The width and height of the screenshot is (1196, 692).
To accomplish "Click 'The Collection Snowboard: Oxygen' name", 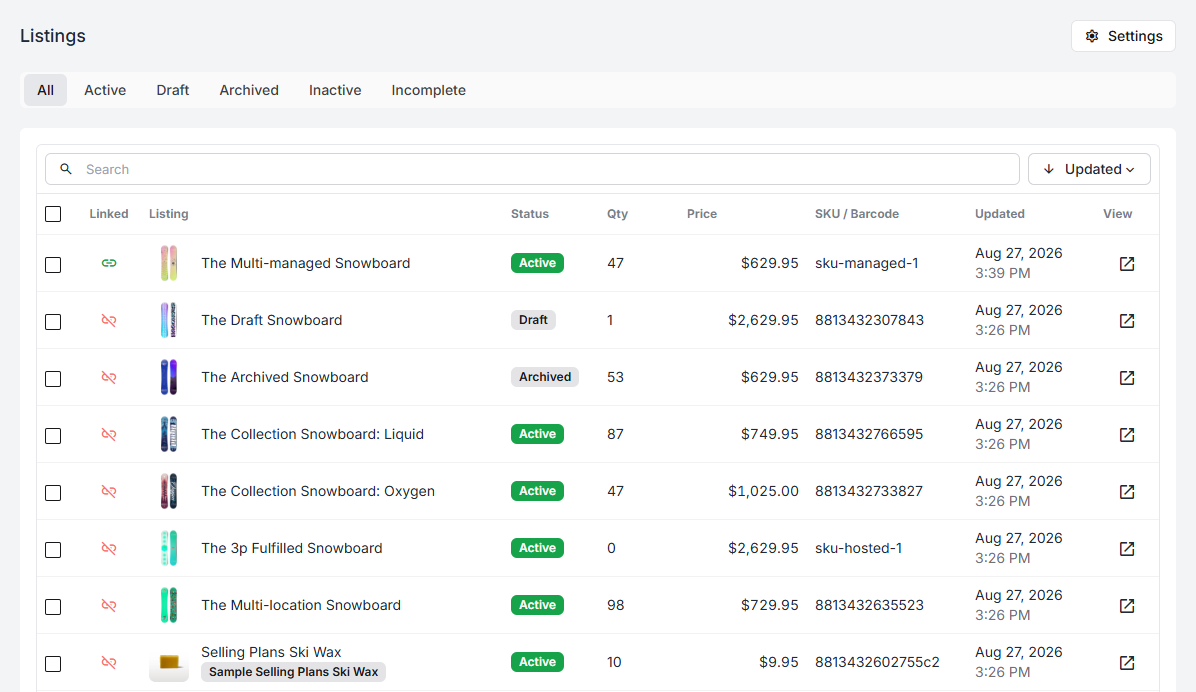I will pos(318,491).
